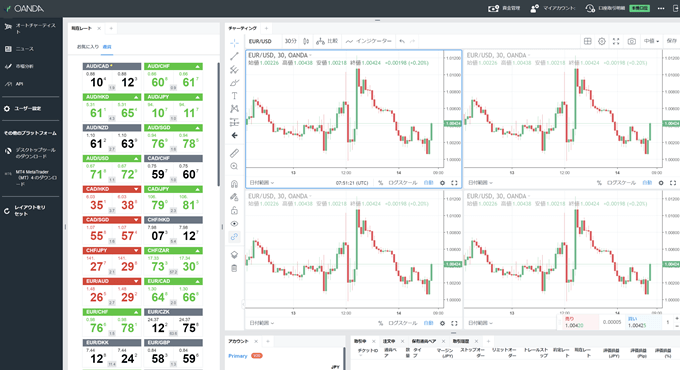Change the candlestick chart type icon
The width and height of the screenshot is (680, 370).
306,41
